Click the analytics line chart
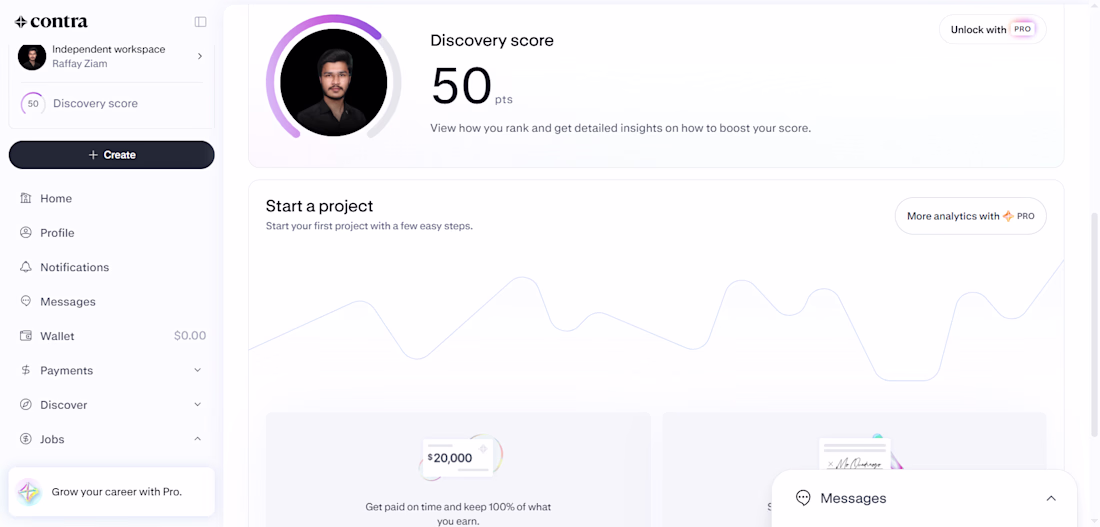The width and height of the screenshot is (1100, 527). click(656, 319)
